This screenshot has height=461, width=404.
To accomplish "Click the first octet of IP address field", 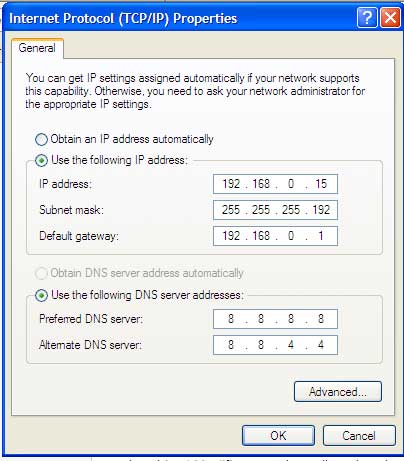I will 231,184.
